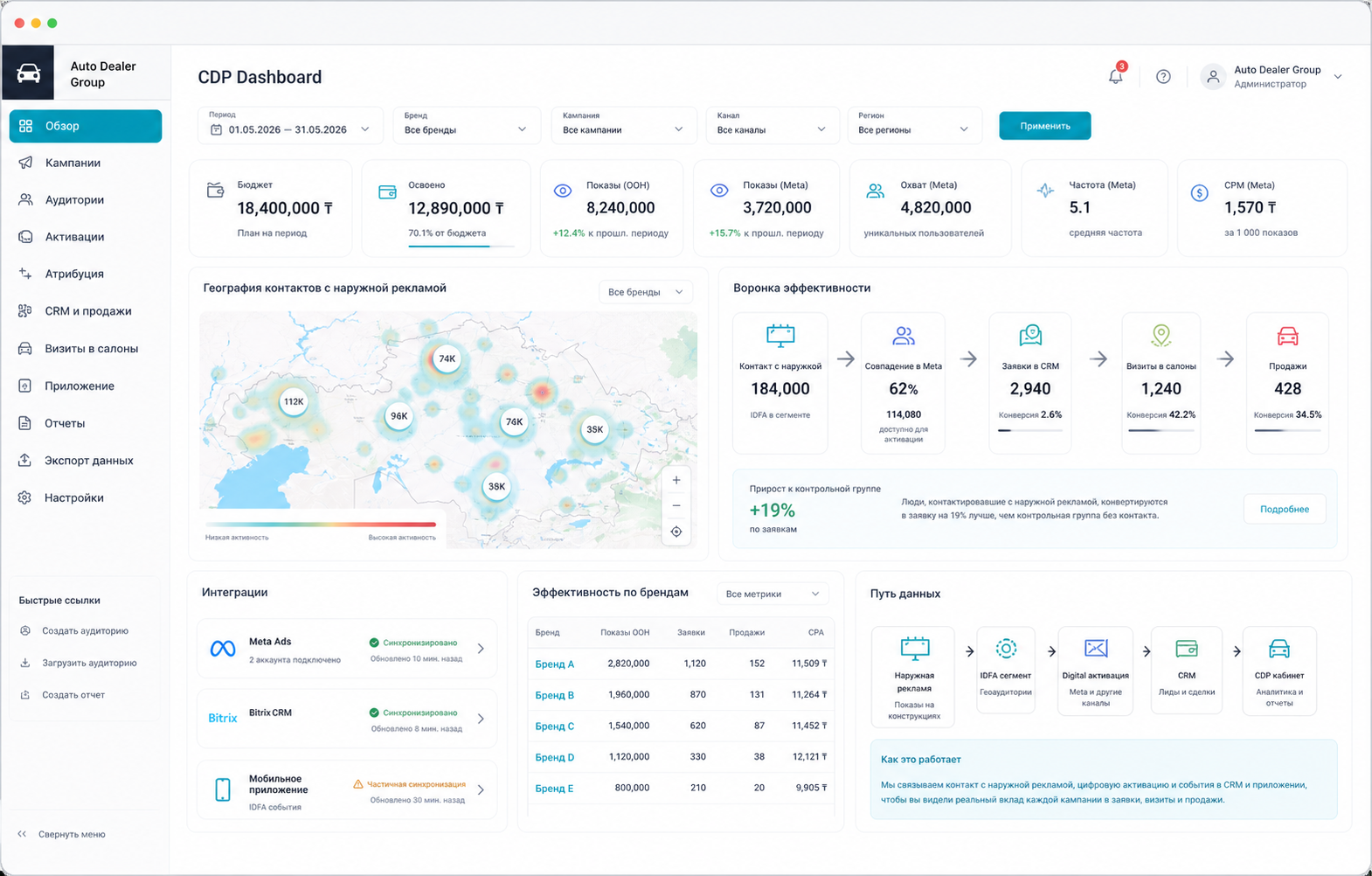The width and height of the screenshot is (1372, 876).
Task: Click the Применить button
Action: point(1044,126)
